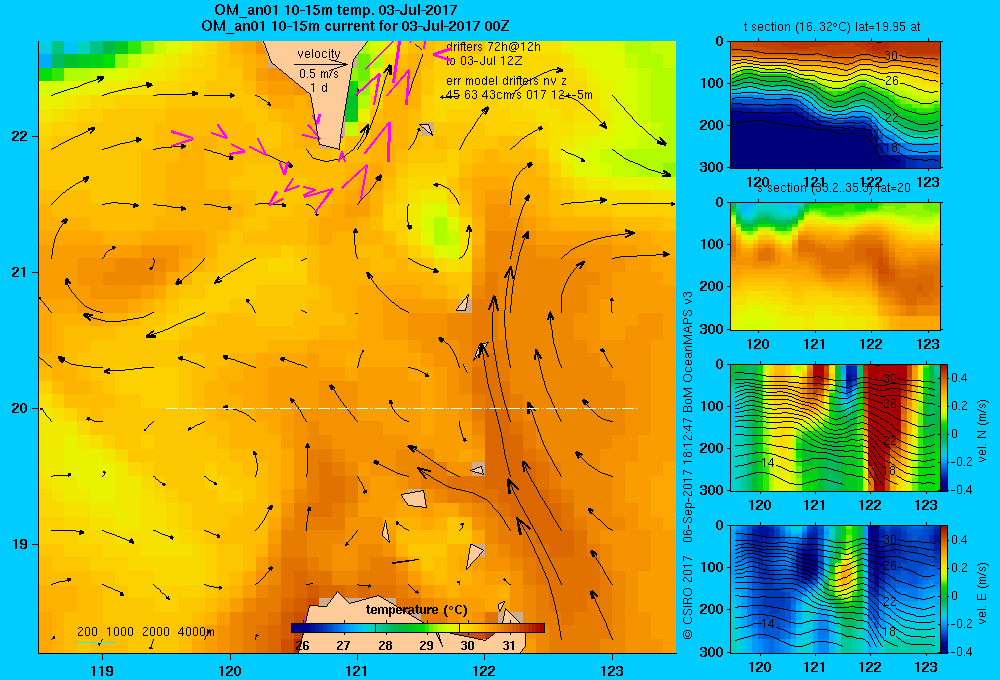Image resolution: width=1000 pixels, height=680 pixels.
Task: Click the subtitle 'OM_an01 10-15m current for 03-Jul-2017 00Z'
Action: [x=355, y=26]
